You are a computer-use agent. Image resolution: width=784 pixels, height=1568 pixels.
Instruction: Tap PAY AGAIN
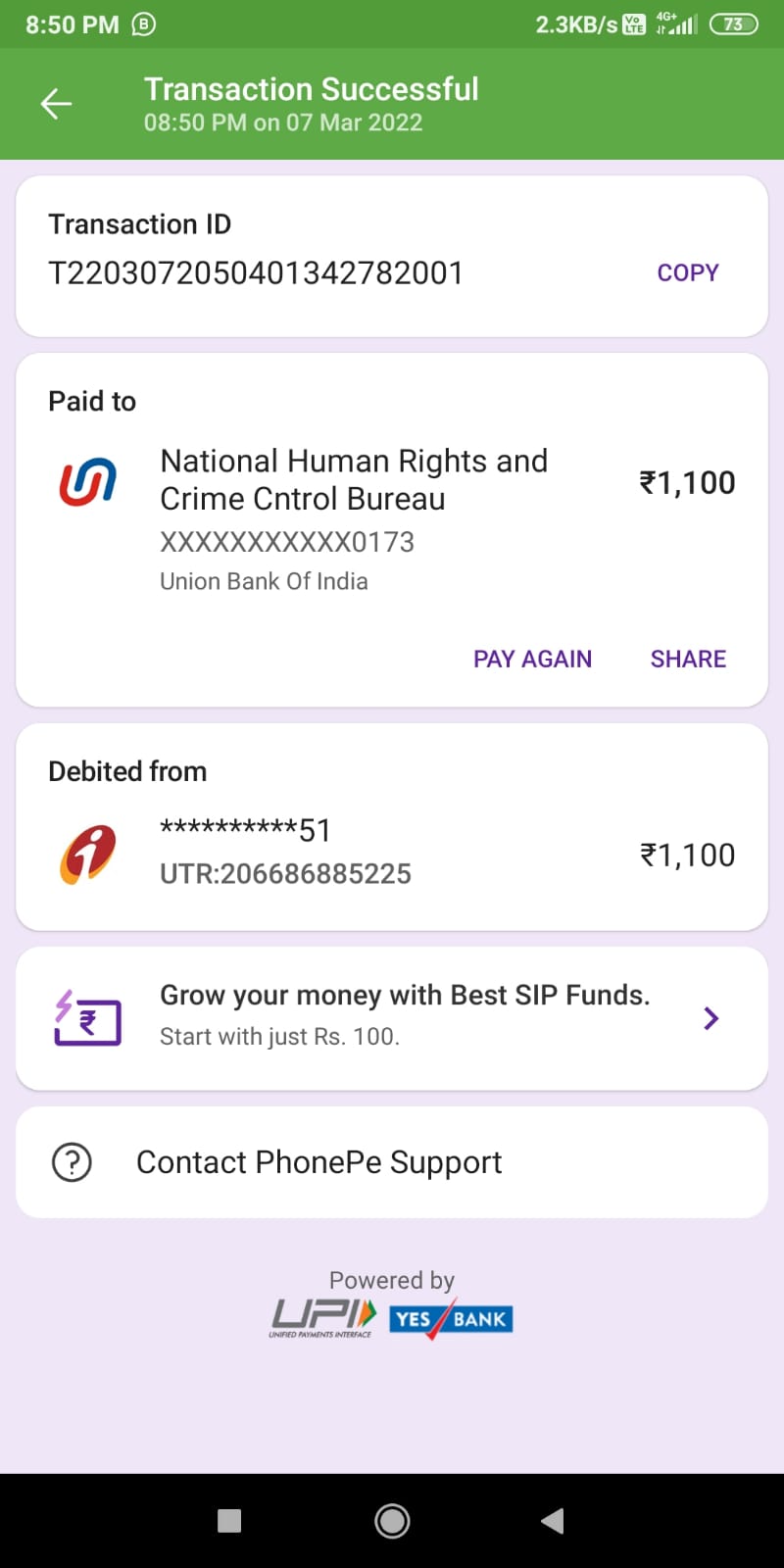click(532, 659)
